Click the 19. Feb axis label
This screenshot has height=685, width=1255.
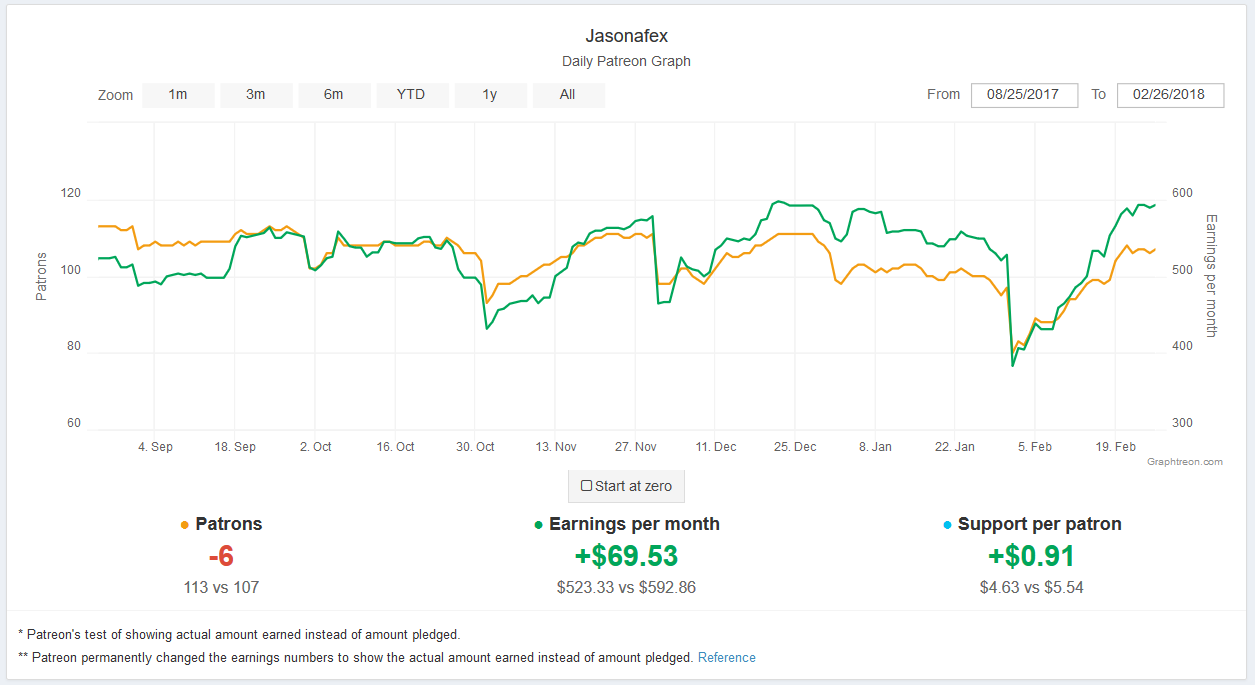(1116, 447)
